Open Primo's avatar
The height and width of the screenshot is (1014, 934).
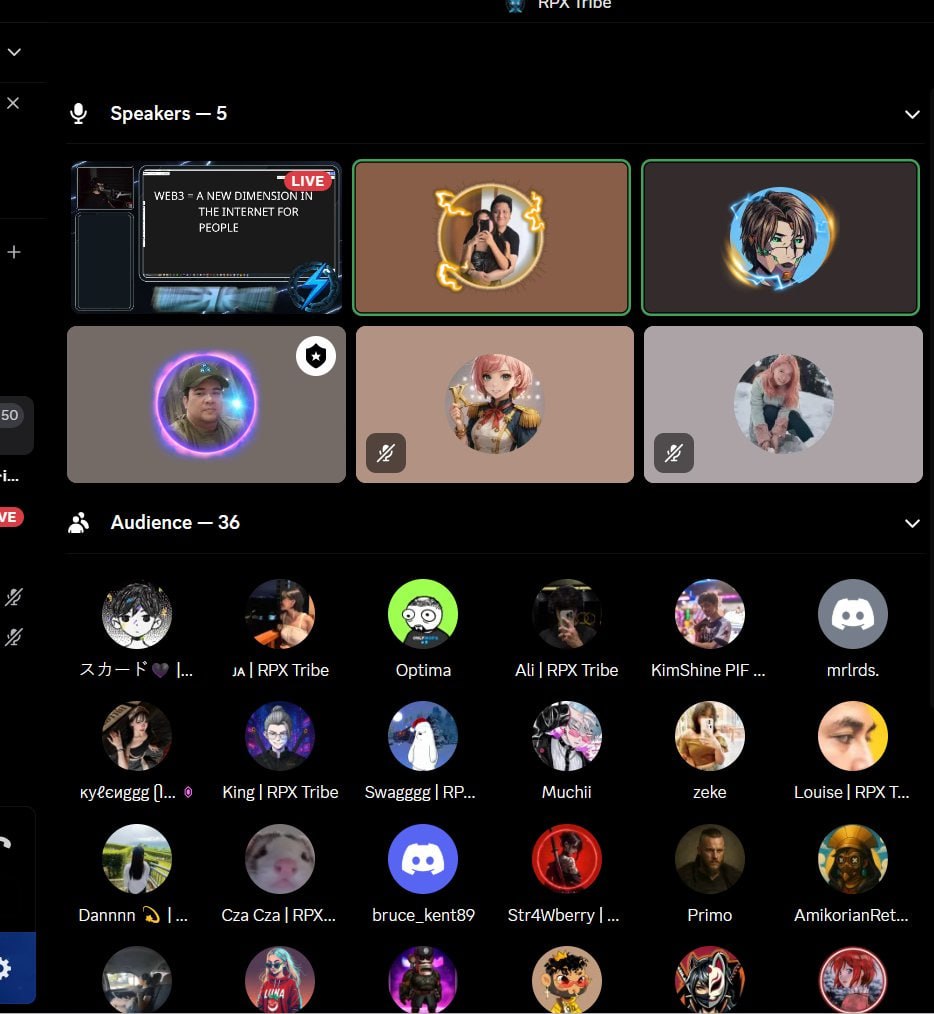(x=710, y=859)
